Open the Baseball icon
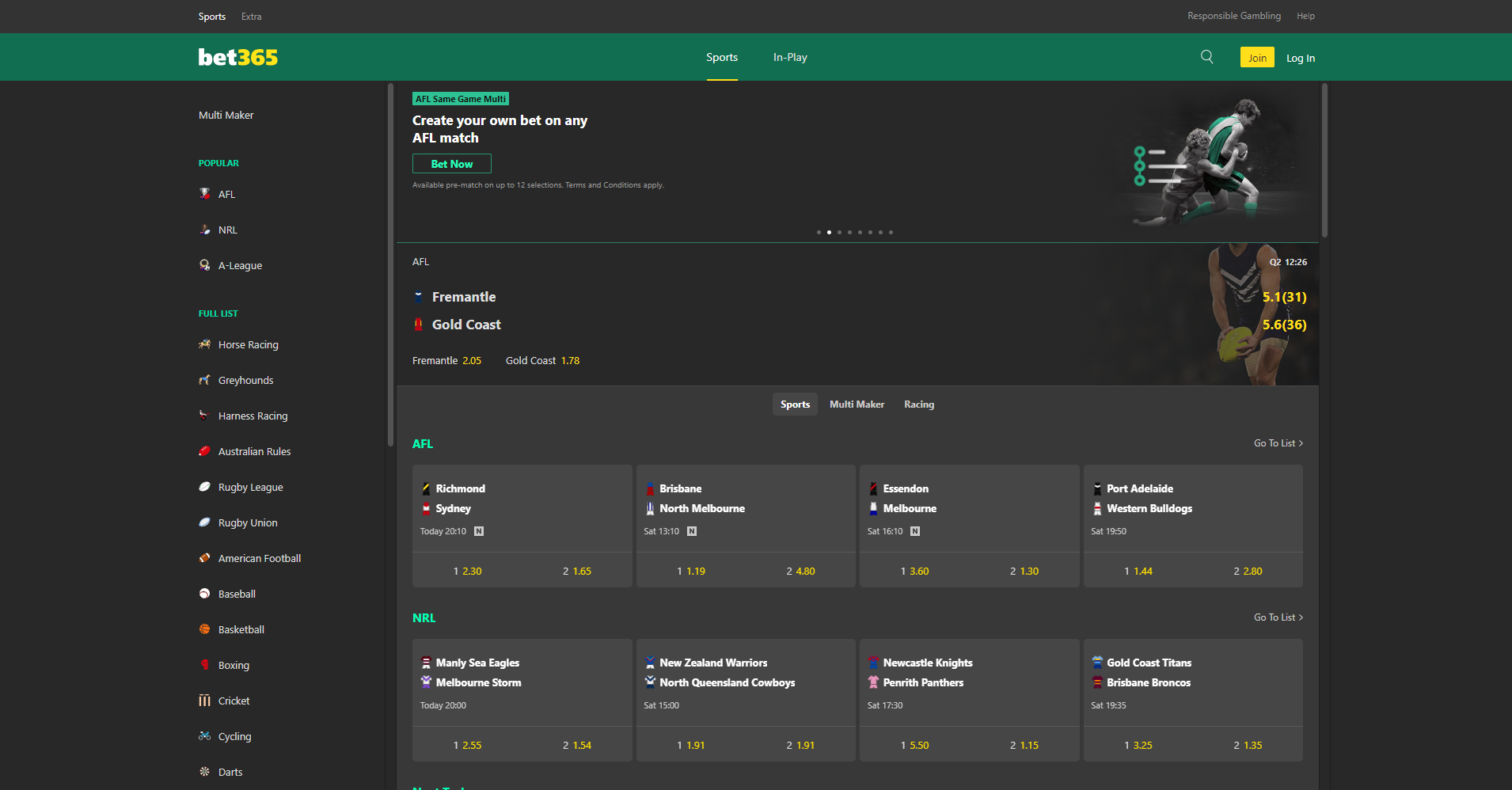Screen dimensions: 1512x790 [205, 594]
